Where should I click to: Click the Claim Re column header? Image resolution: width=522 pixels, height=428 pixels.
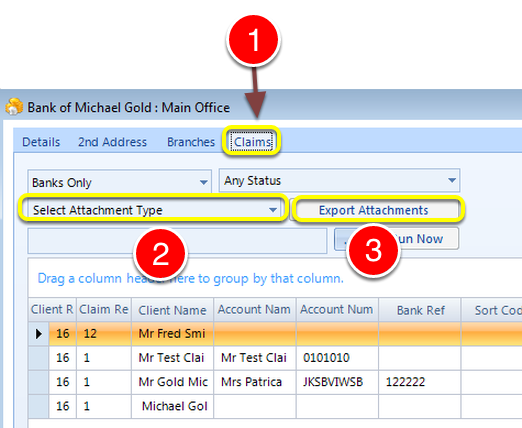pyautogui.click(x=104, y=310)
